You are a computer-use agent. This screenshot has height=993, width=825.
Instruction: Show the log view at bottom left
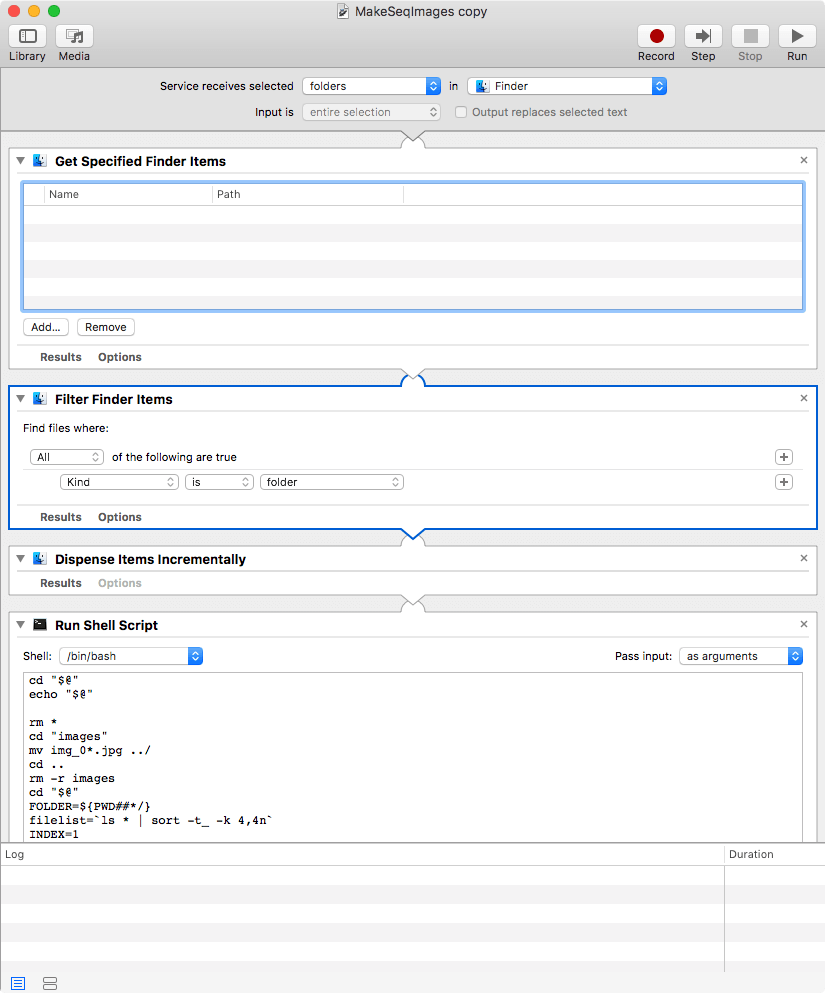click(x=18, y=984)
